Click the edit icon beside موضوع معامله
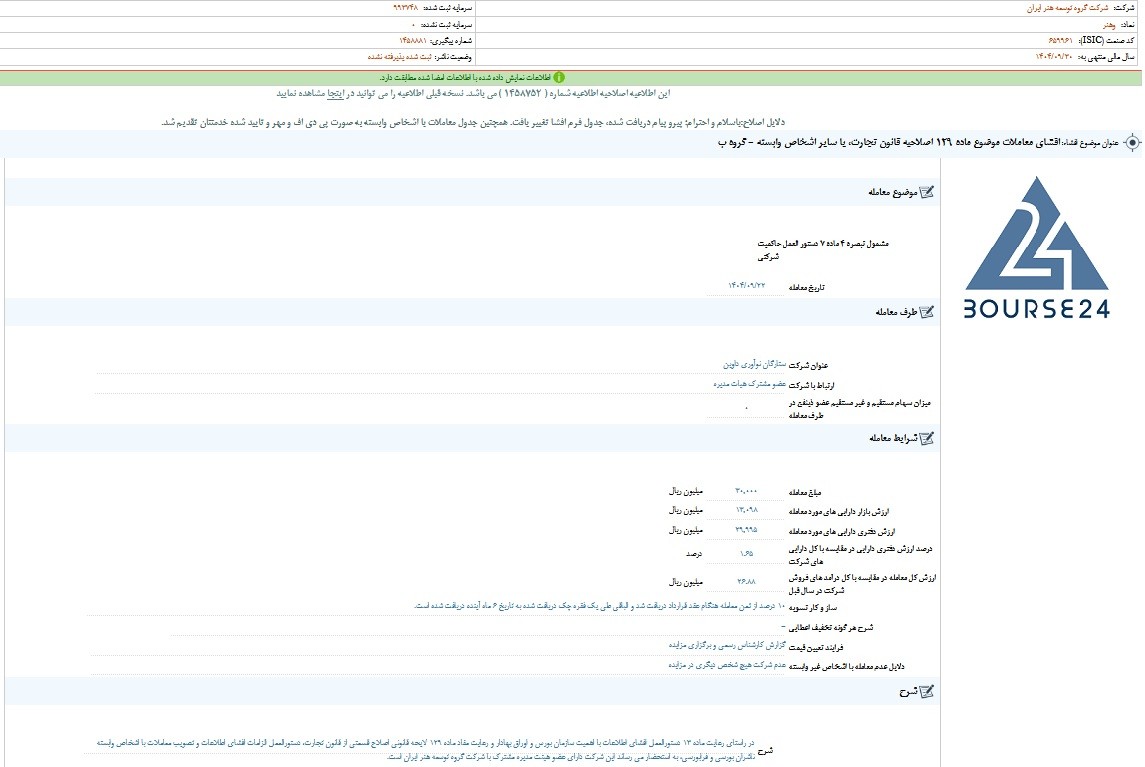This screenshot has height=767, width=1145. 927,192
